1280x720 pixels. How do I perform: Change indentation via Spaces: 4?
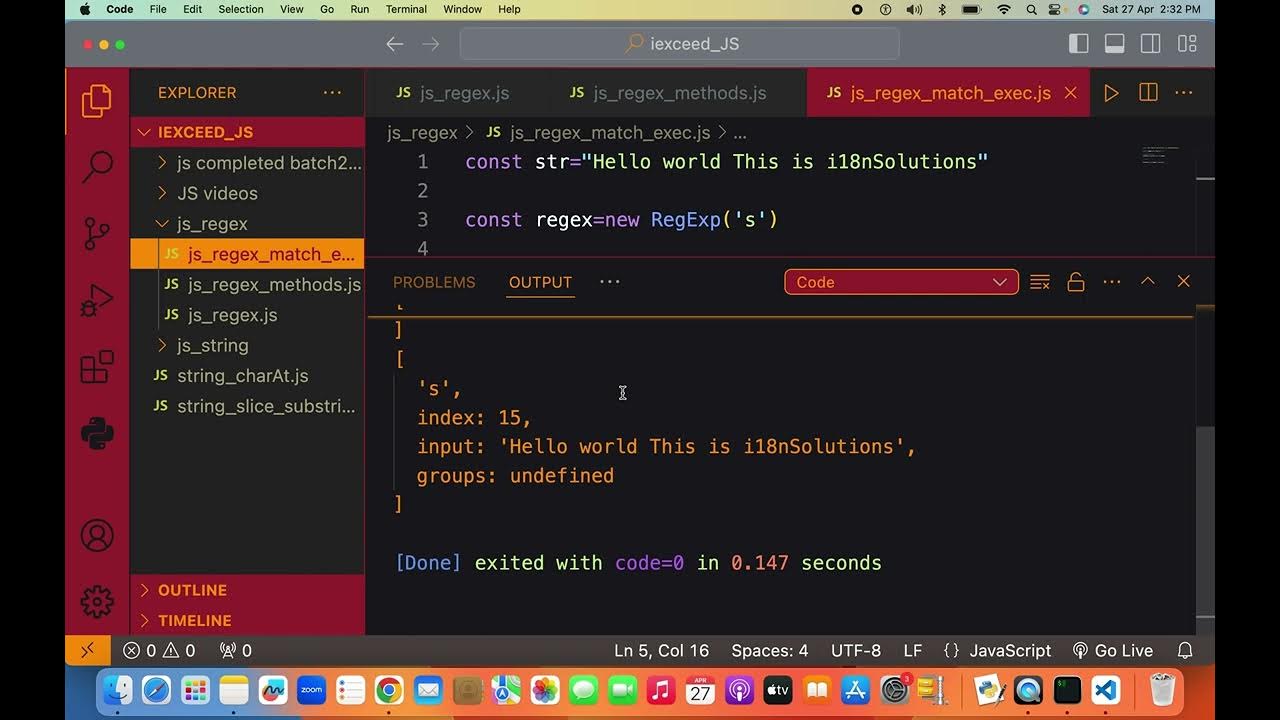coord(769,650)
